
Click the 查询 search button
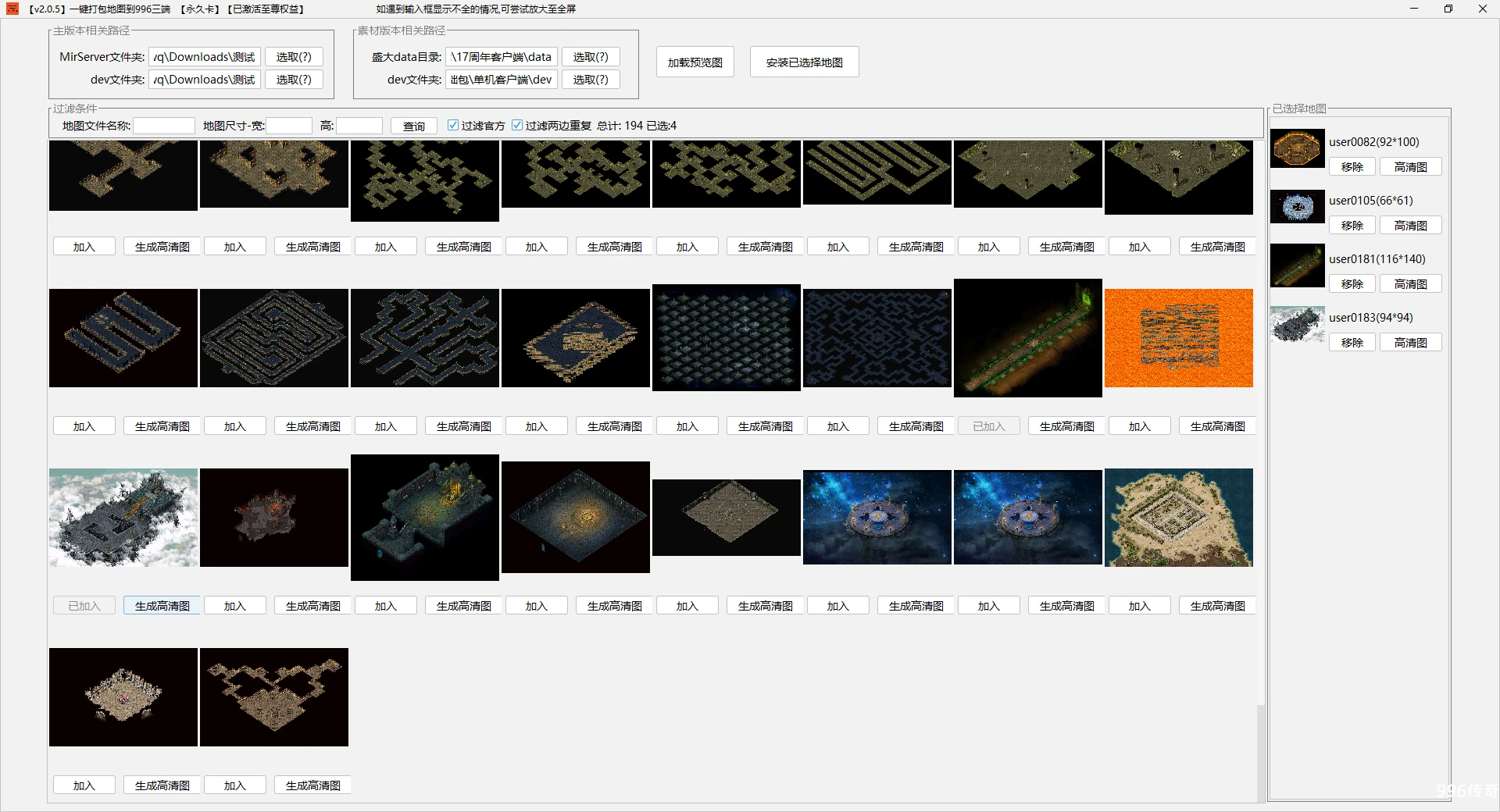414,126
